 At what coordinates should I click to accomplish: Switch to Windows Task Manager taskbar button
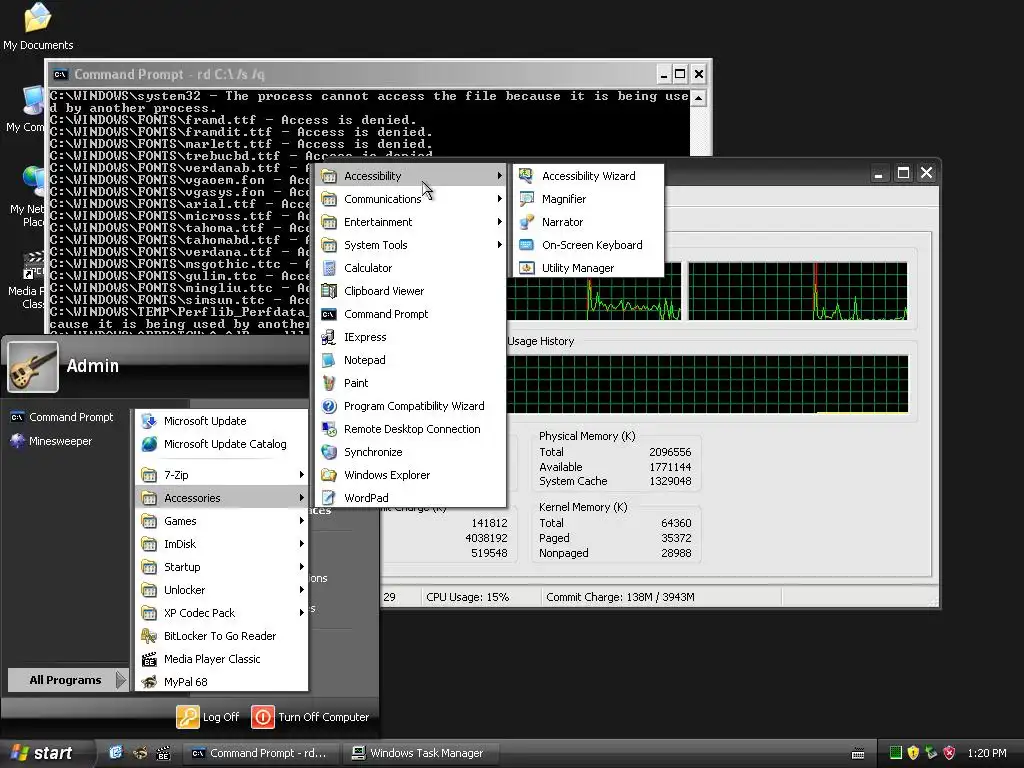(422, 753)
